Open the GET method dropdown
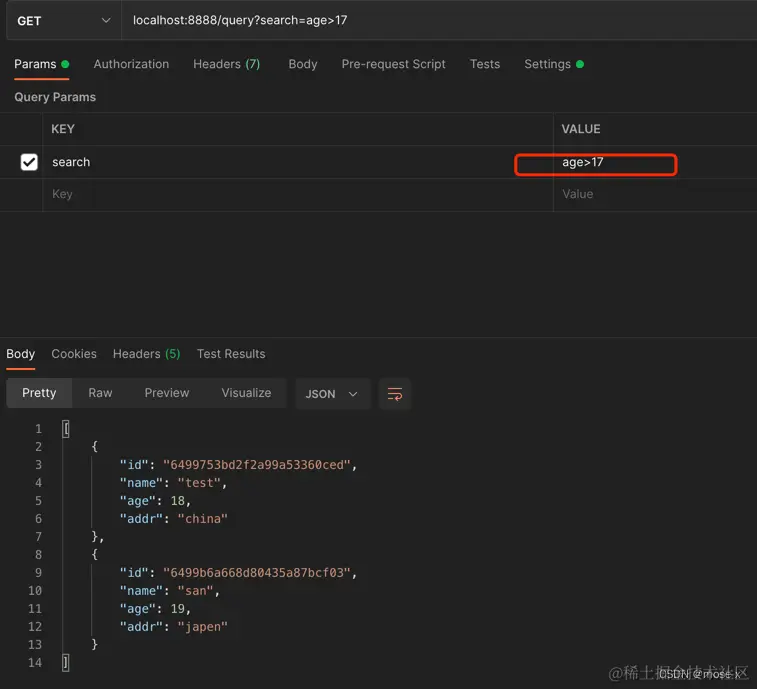Viewport: 757px width, 689px height. pos(64,21)
